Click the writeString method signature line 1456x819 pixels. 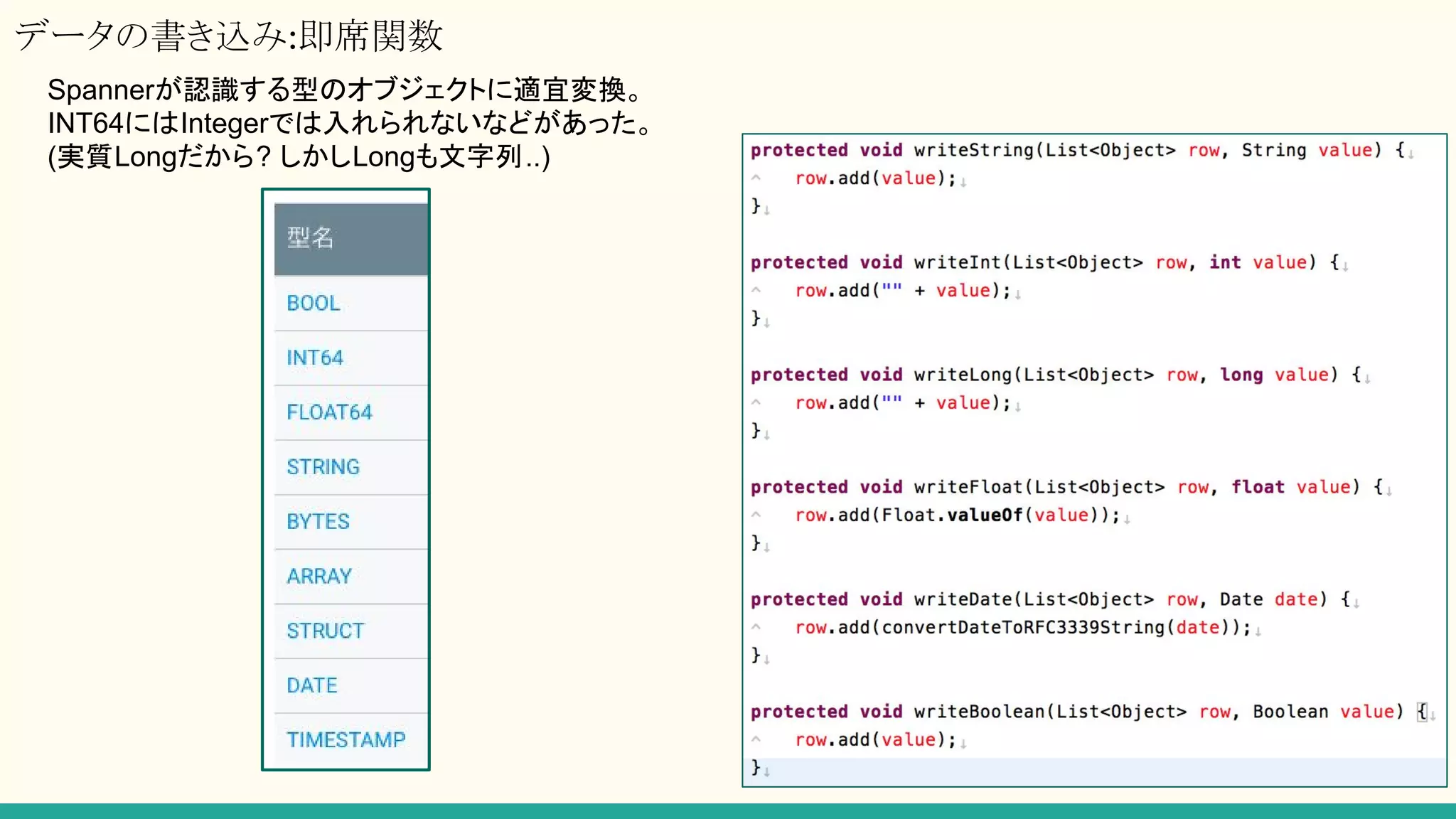pos(1078,151)
